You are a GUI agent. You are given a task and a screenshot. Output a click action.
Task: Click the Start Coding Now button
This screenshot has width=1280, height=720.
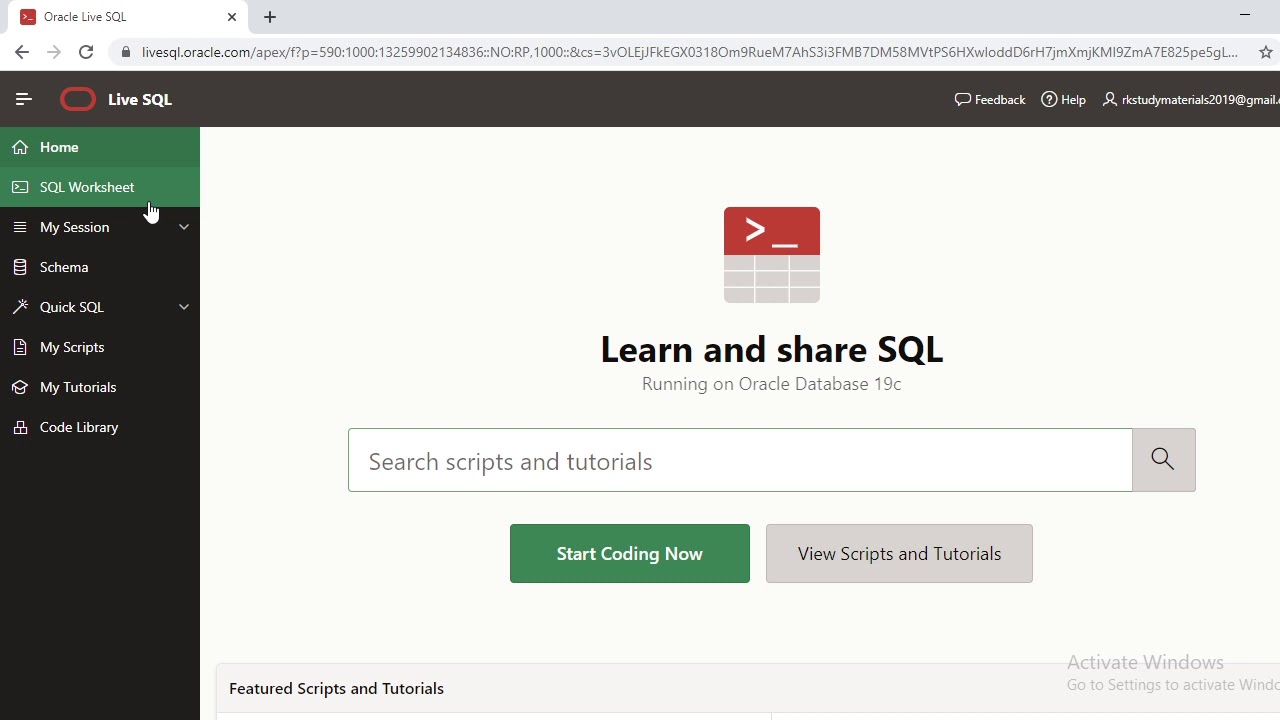[630, 553]
